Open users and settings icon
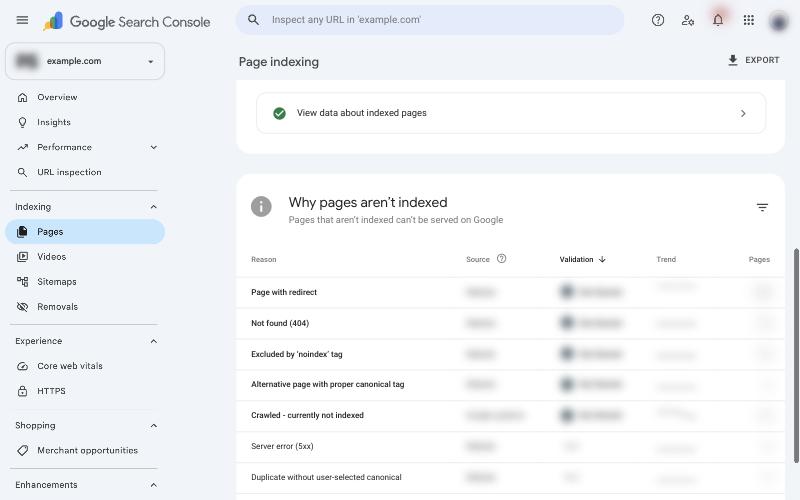The width and height of the screenshot is (800, 500). (688, 20)
